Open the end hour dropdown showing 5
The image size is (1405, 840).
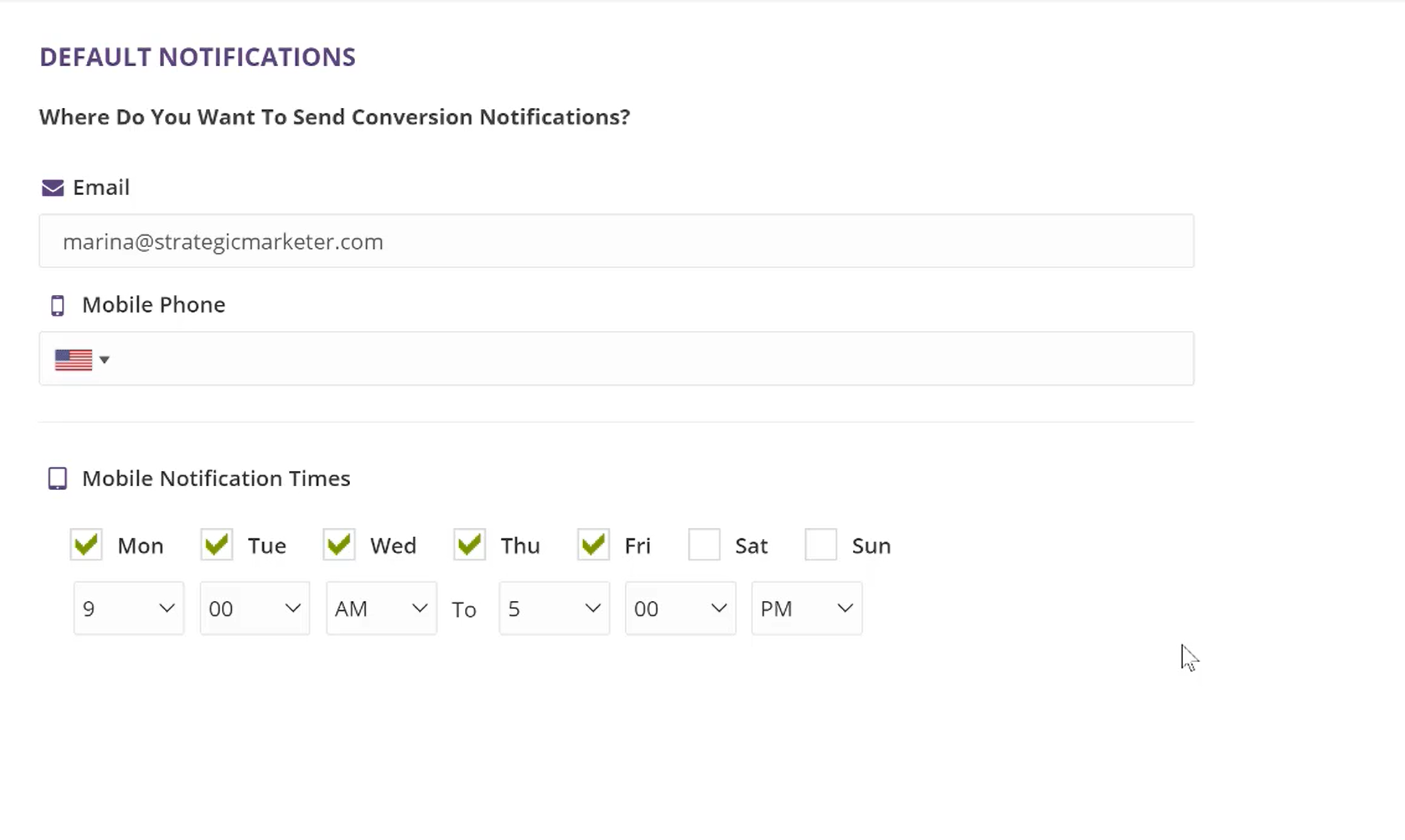[x=554, y=608]
